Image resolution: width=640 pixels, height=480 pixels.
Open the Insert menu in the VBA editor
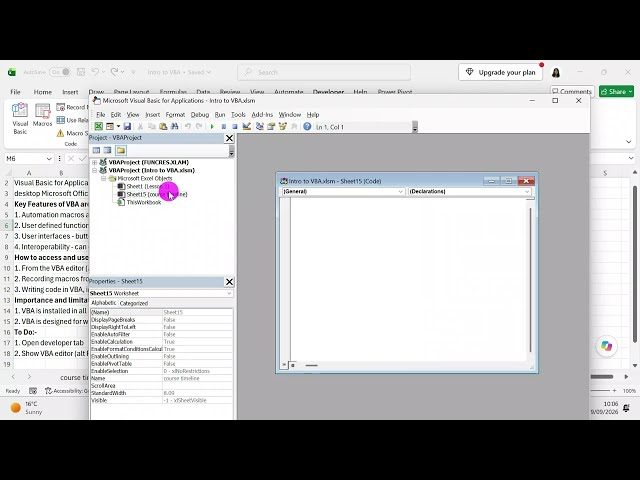[153, 115]
